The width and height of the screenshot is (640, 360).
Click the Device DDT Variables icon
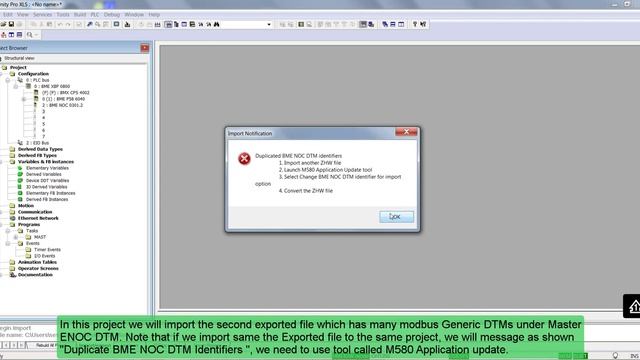coord(20,180)
